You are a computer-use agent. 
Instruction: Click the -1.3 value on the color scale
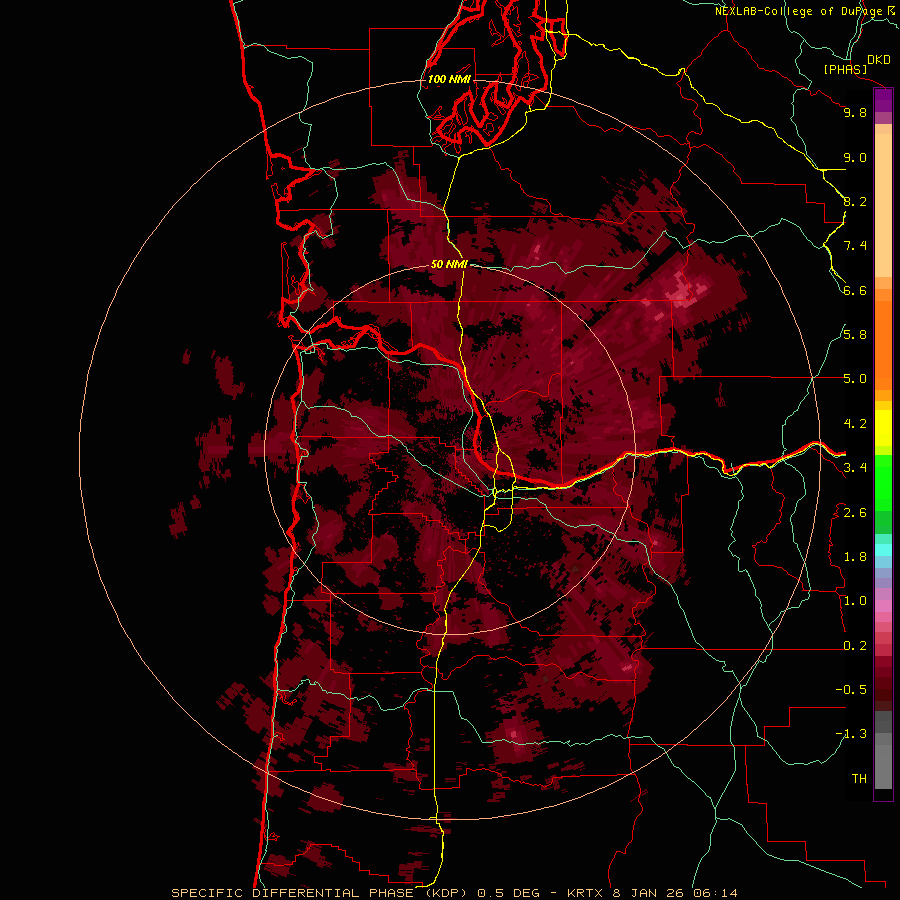click(x=851, y=734)
